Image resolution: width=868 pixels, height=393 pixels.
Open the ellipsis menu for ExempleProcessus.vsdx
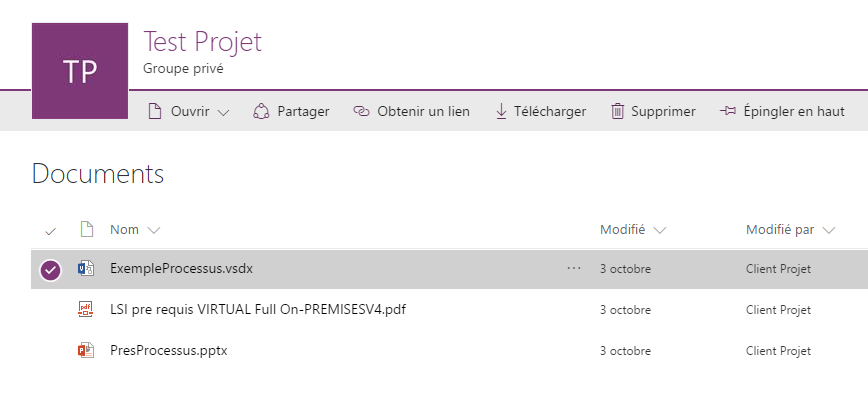click(574, 268)
